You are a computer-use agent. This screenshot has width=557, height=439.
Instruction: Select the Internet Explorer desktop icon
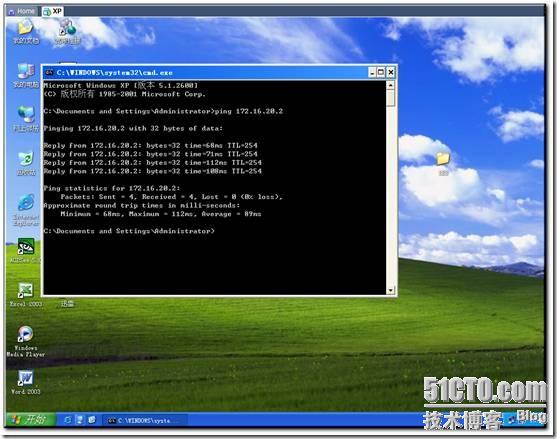pyautogui.click(x=26, y=210)
